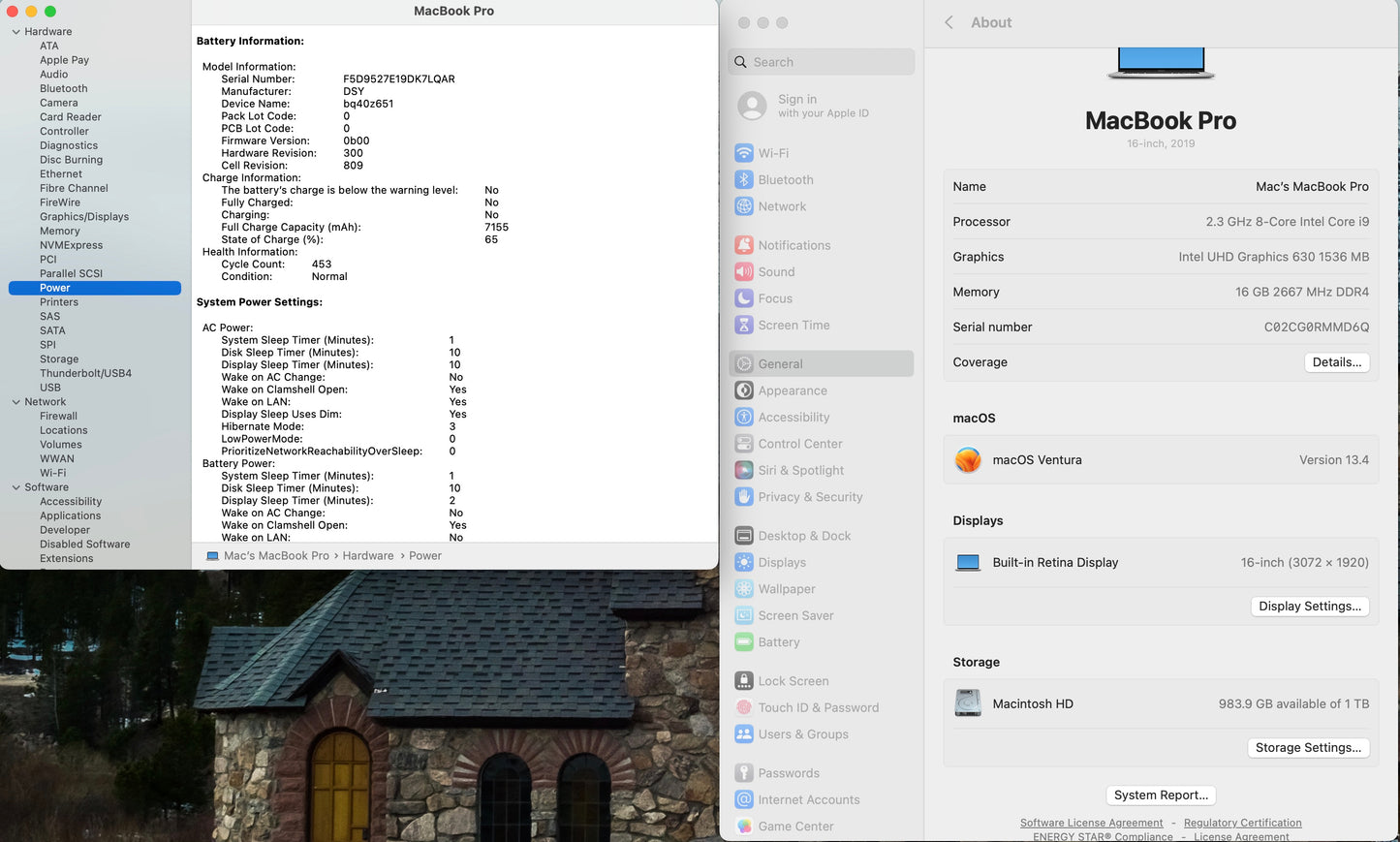Viewport: 1400px width, 842px height.
Task: Click the Search field in System Settings
Action: pos(822,62)
